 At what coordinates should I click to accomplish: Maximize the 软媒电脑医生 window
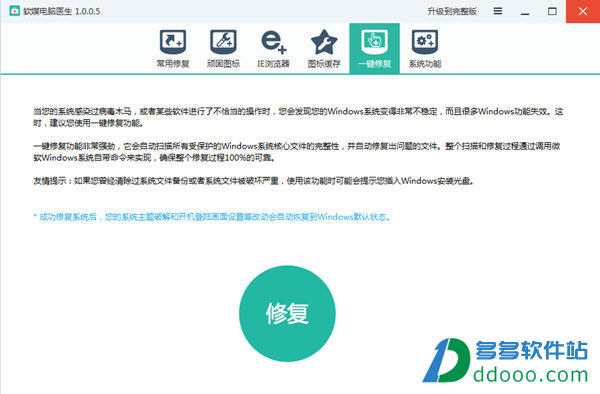pos(552,11)
